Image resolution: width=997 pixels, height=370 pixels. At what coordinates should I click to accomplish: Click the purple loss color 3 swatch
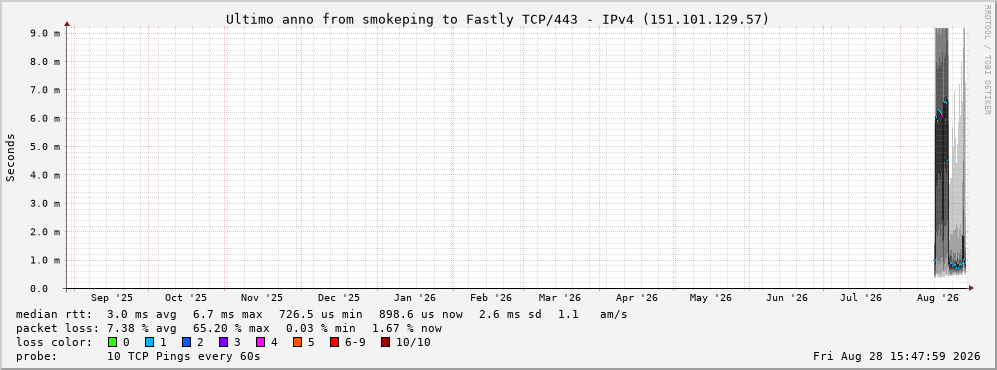coord(224,342)
